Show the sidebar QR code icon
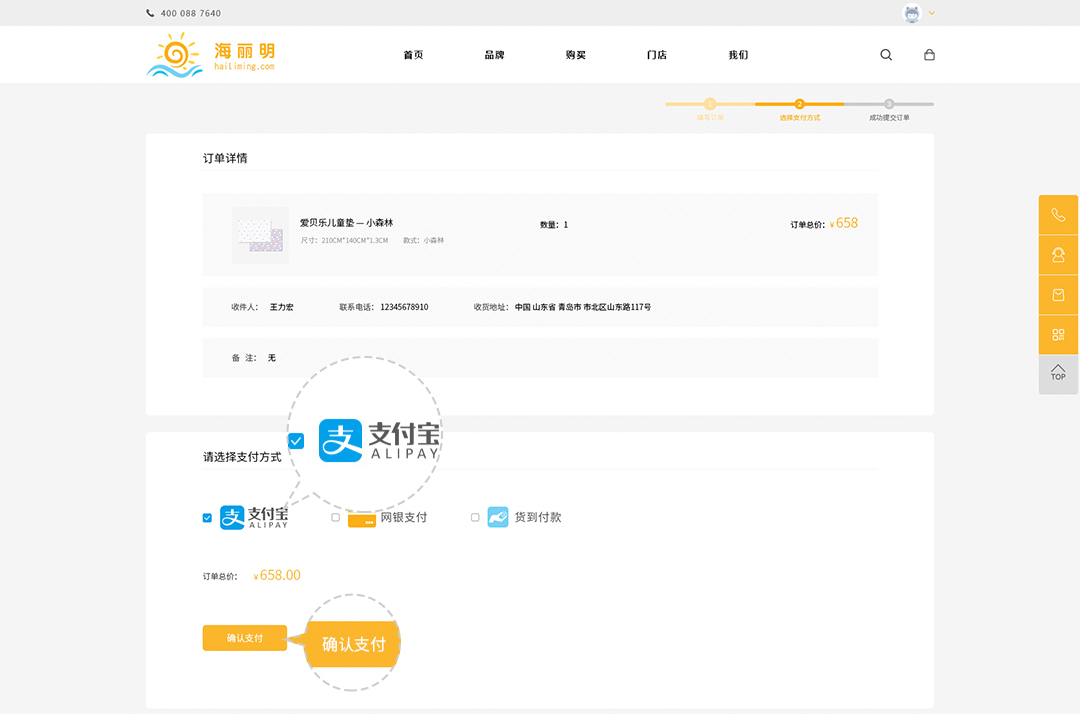Image resolution: width=1080 pixels, height=714 pixels. (x=1059, y=335)
